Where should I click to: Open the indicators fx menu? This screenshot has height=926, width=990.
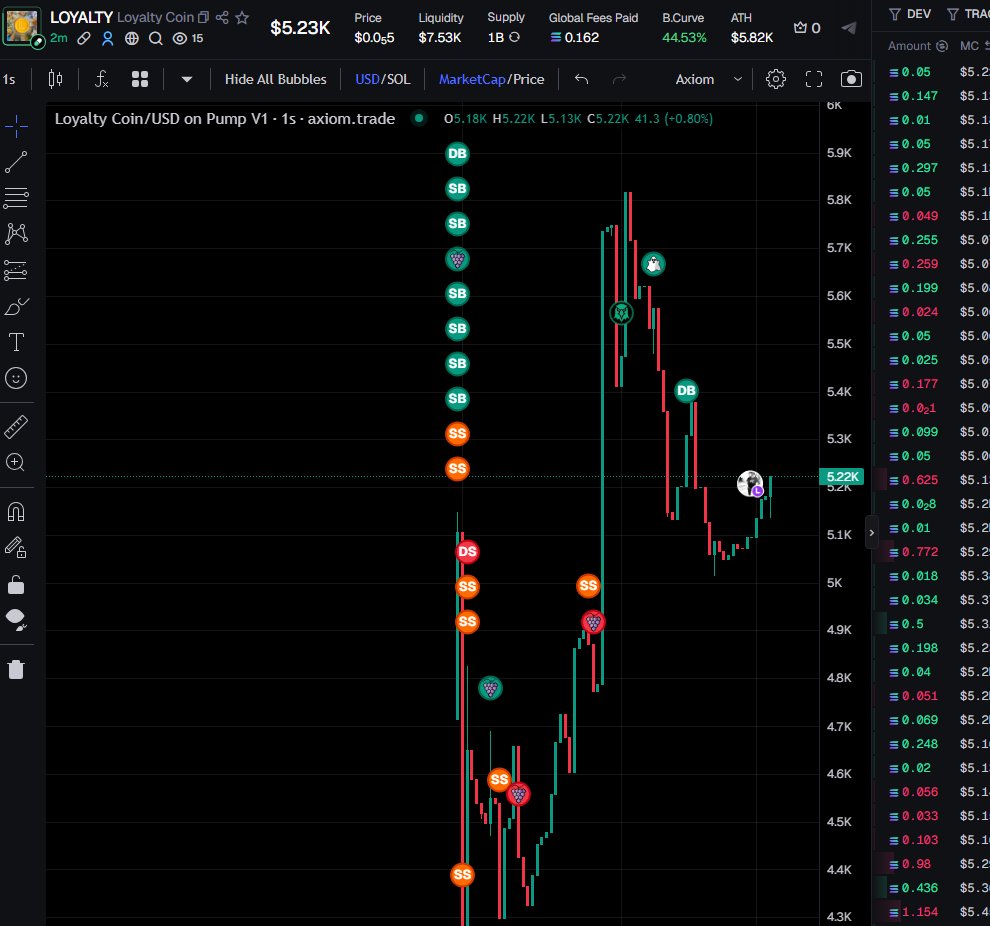[x=101, y=79]
